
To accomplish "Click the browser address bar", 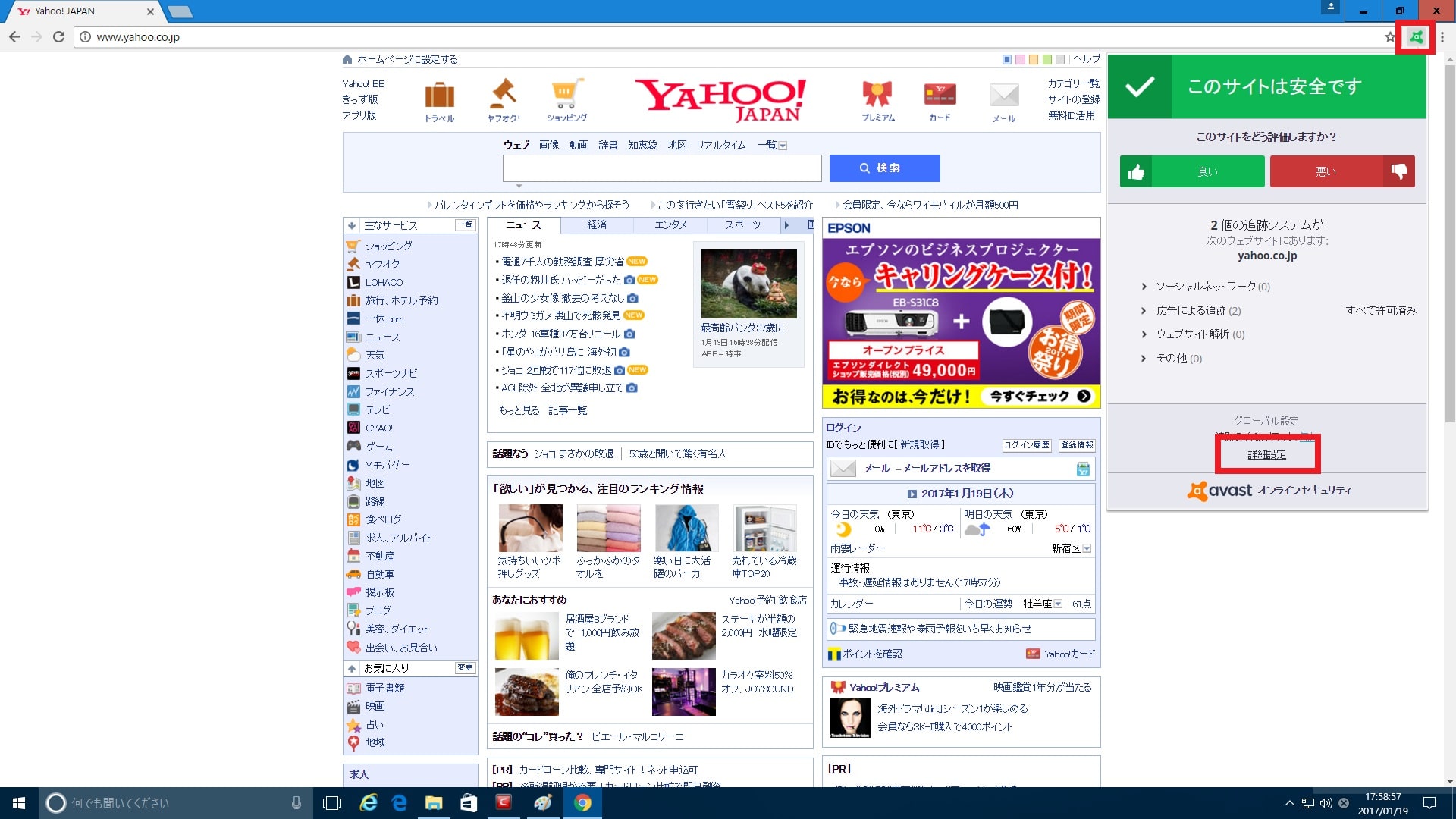I will [728, 36].
